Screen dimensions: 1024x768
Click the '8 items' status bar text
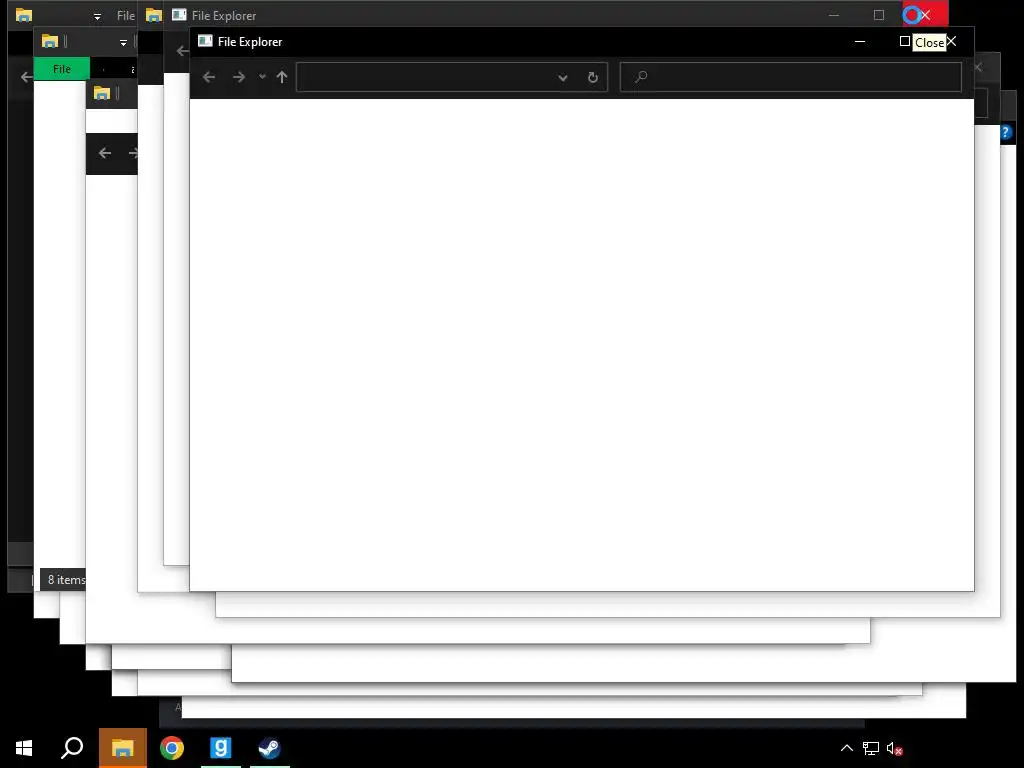point(66,579)
